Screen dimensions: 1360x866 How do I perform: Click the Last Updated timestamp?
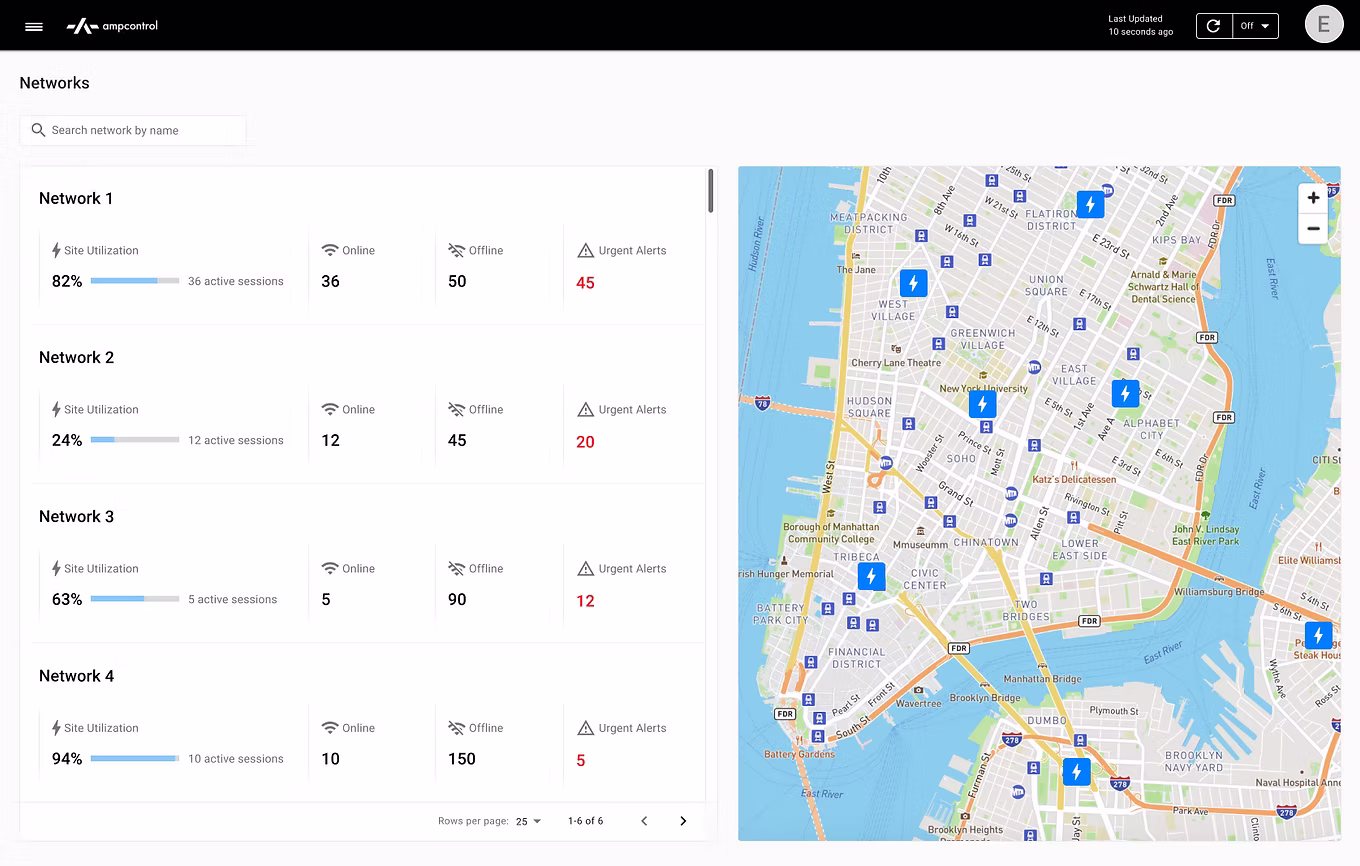[1140, 25]
